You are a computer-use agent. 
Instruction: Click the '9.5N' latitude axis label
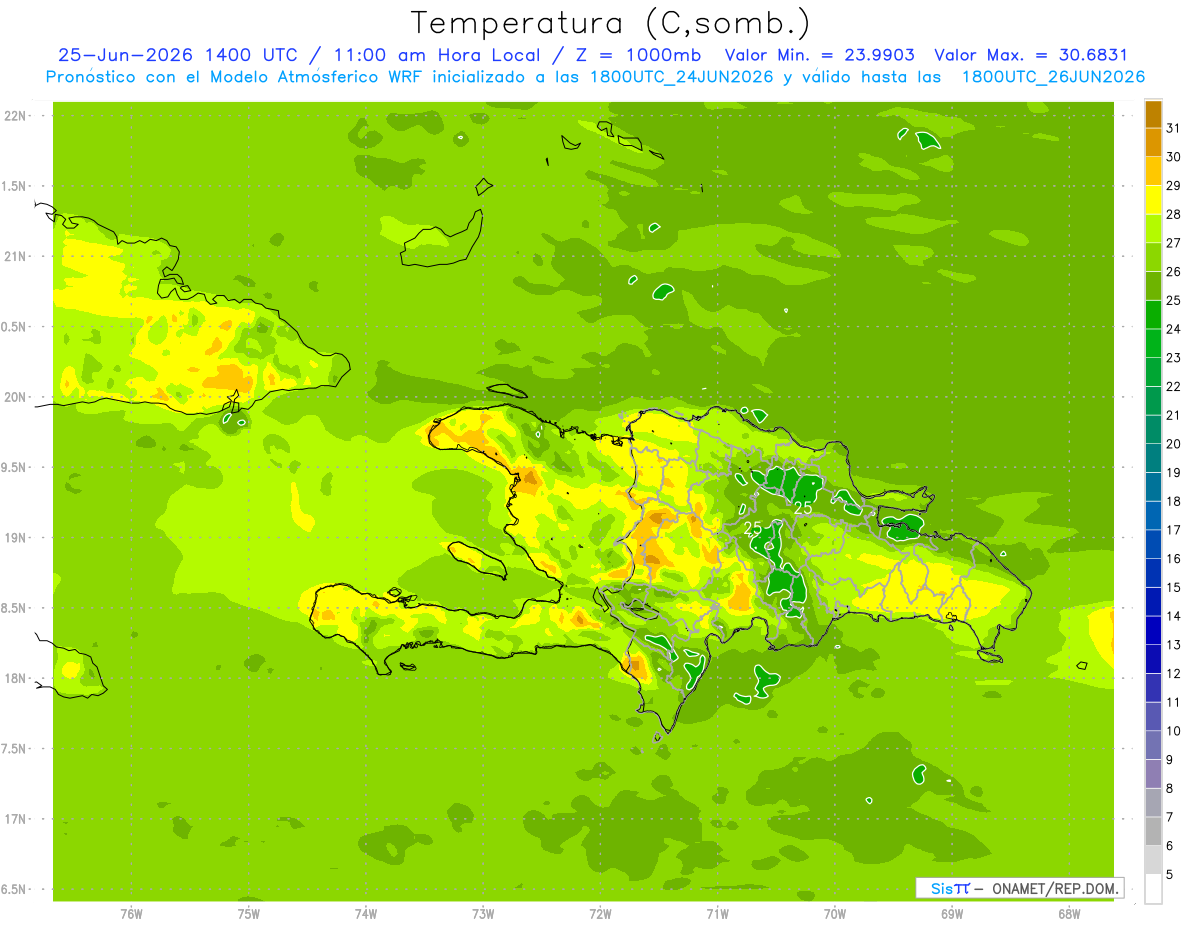tap(15, 467)
